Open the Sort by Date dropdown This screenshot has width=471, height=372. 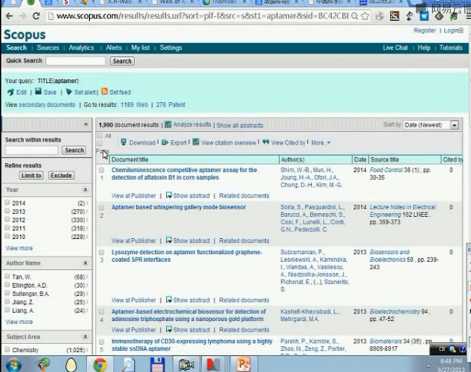click(x=431, y=125)
